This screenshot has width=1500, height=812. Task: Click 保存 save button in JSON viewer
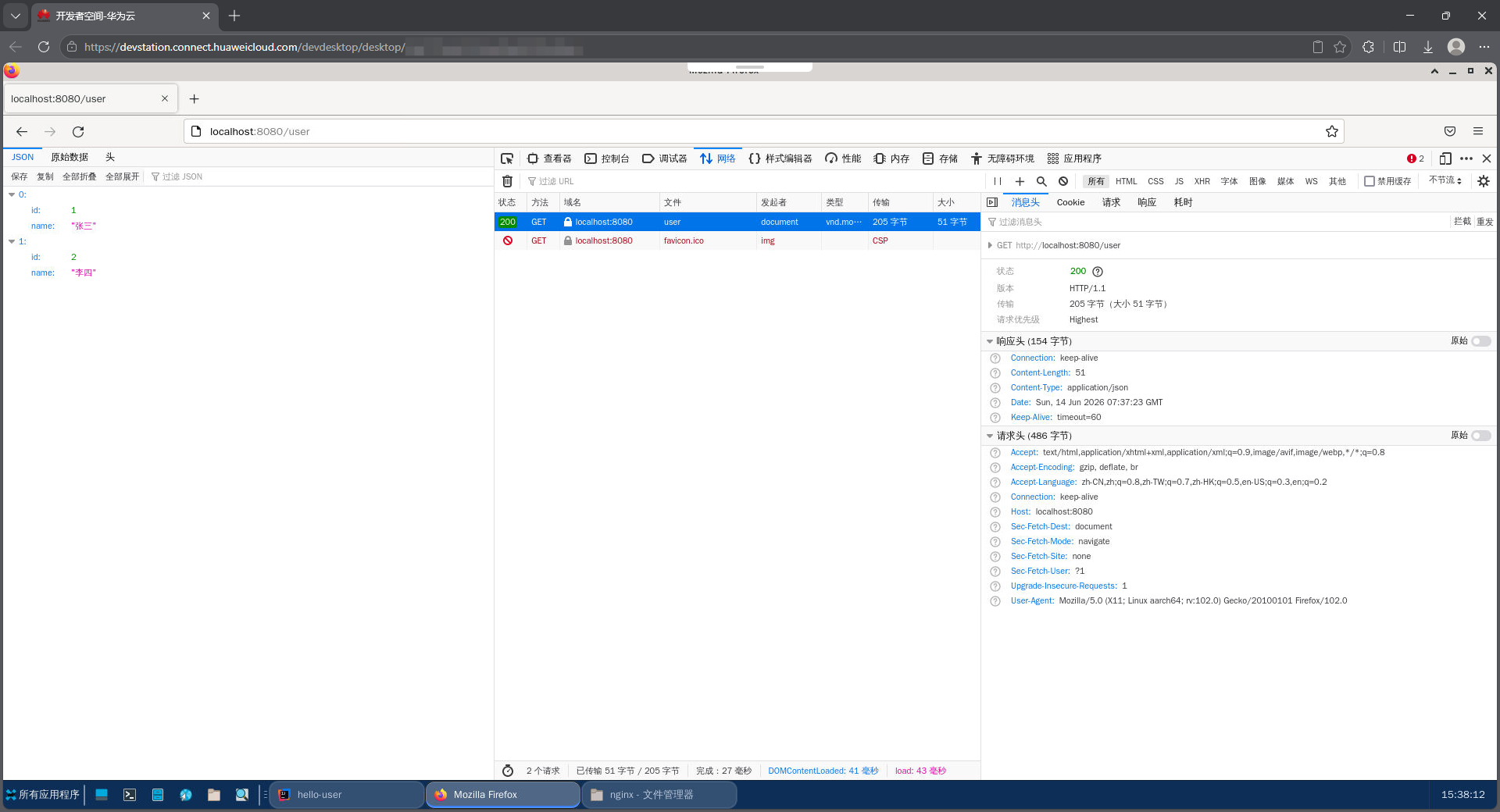20,176
